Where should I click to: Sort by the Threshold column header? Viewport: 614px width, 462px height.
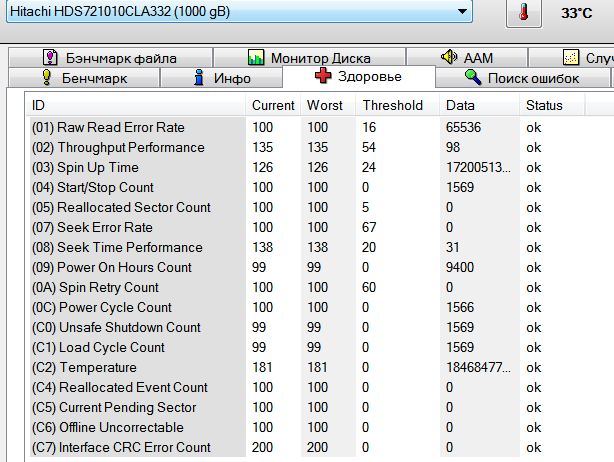[x=397, y=105]
